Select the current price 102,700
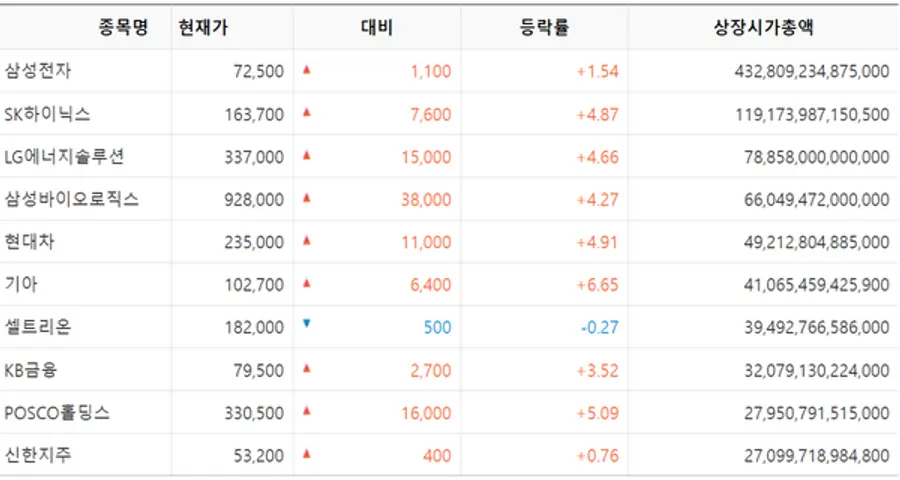This screenshot has height=480, width=900. coord(254,285)
